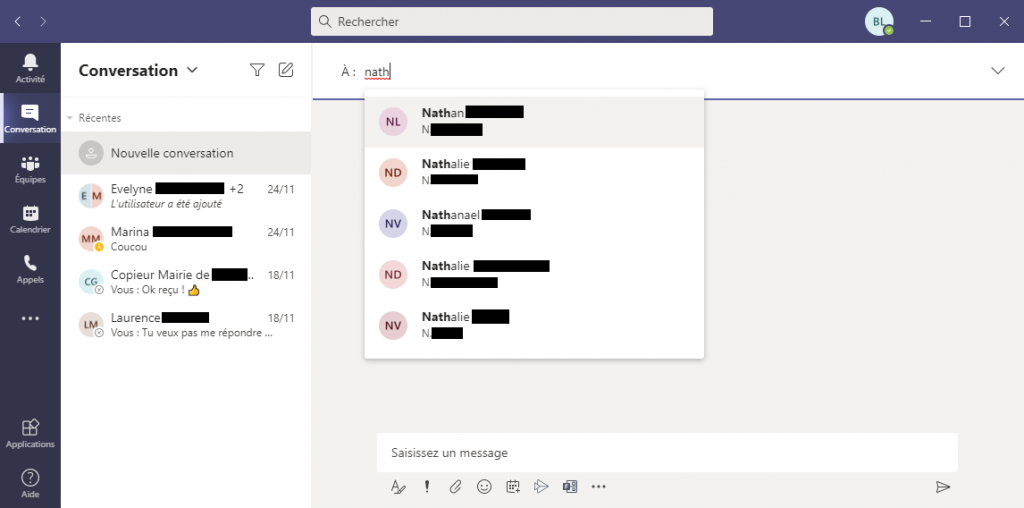Attach a file with the paperclip

[455, 486]
